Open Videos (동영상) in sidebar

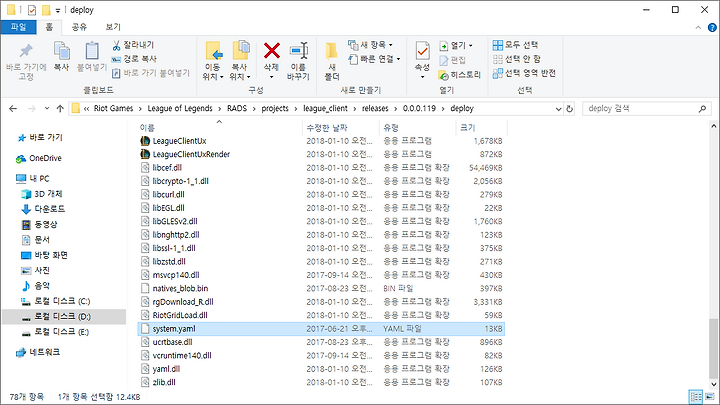[x=39, y=225]
